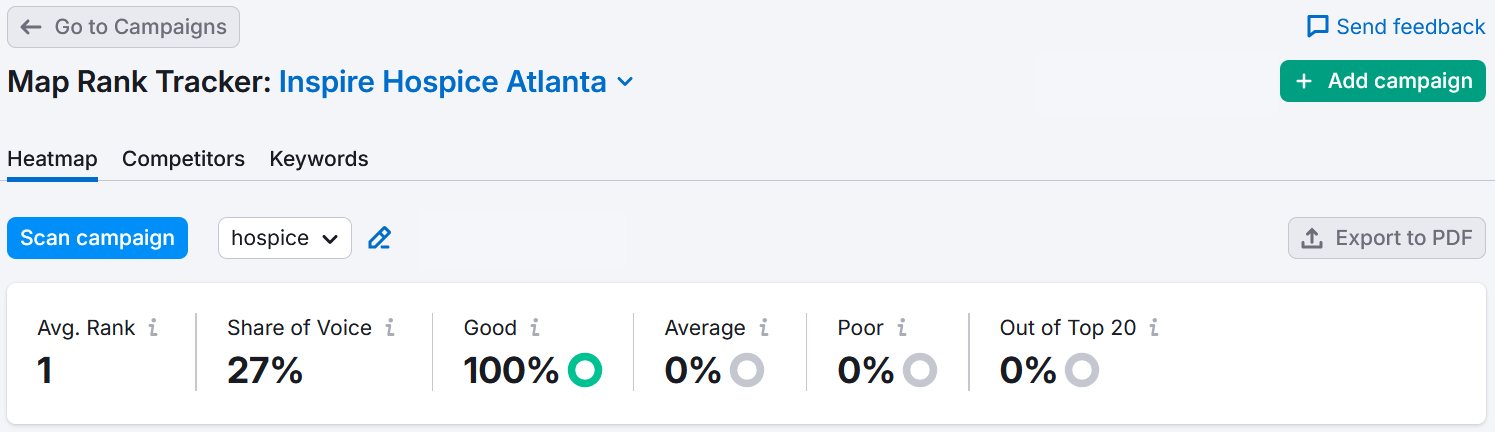The height and width of the screenshot is (432, 1495).
Task: Click info icon beside Average metric
Action: click(x=764, y=327)
